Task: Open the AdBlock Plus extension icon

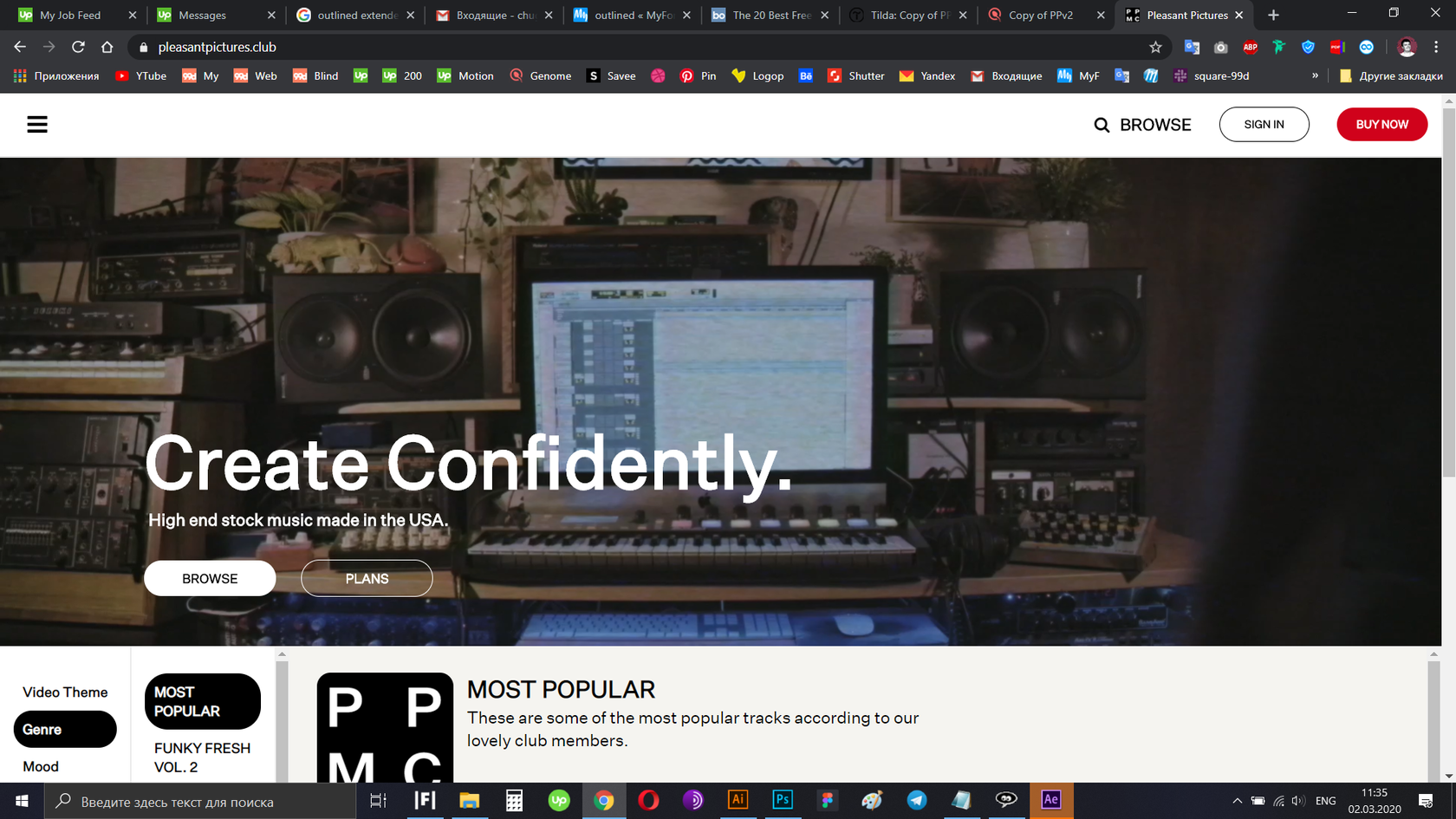Action: tap(1250, 48)
